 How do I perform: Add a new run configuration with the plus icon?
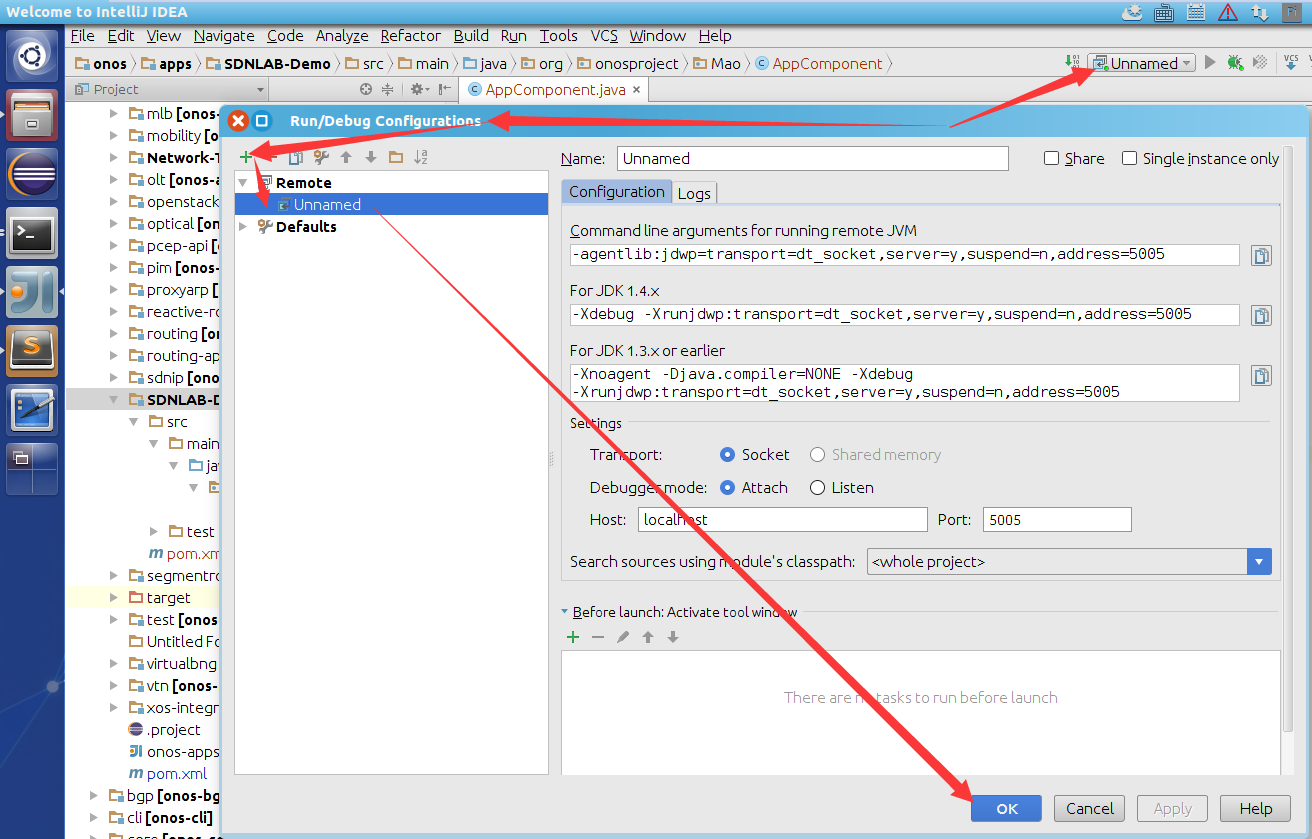pos(246,157)
